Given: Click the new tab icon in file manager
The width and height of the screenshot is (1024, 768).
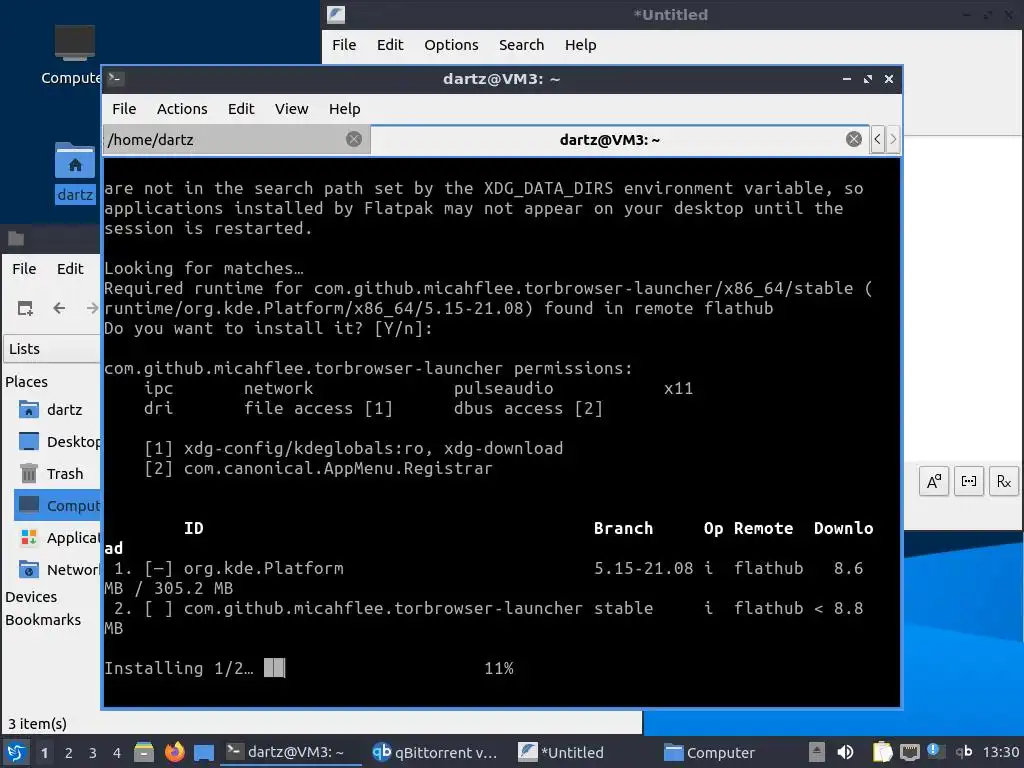Looking at the screenshot, I should 25,308.
